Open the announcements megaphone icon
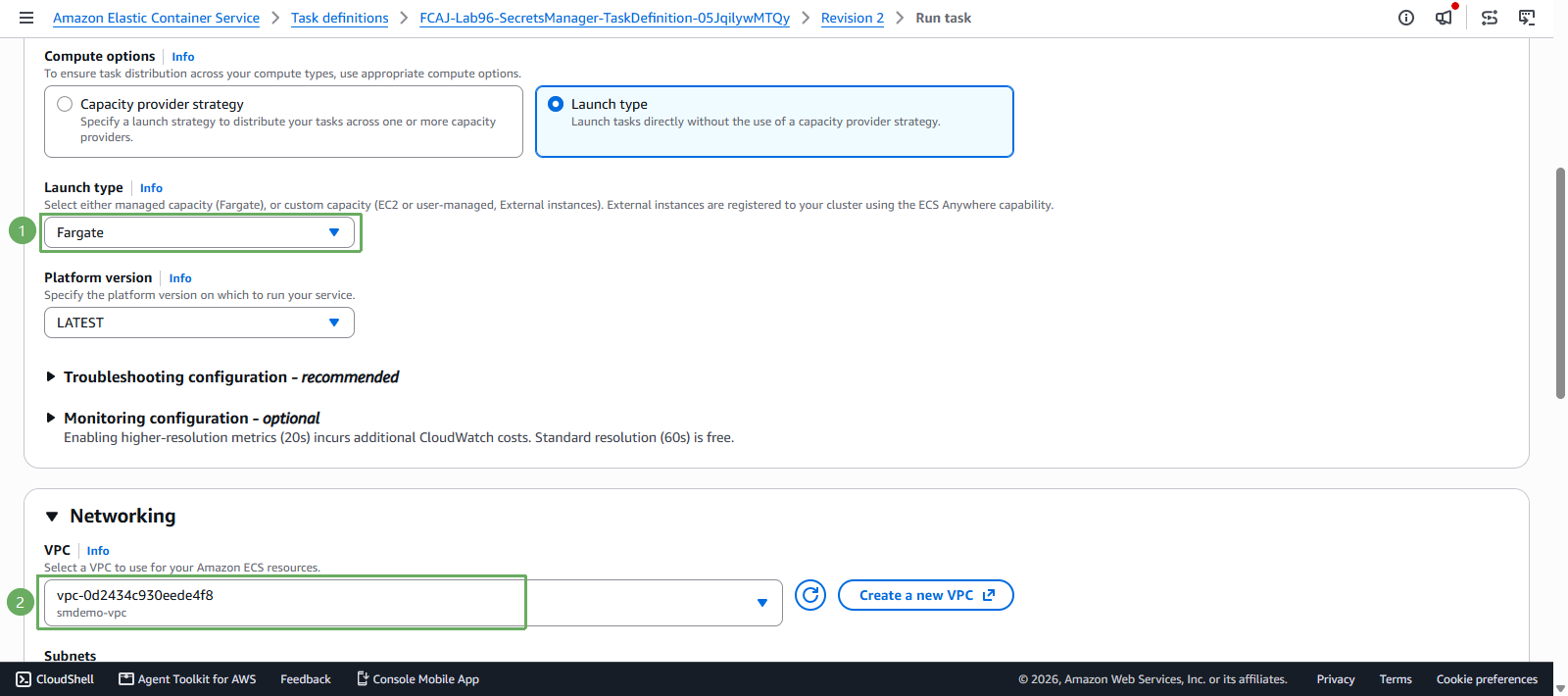This screenshot has height=696, width=1568. pos(1445,18)
